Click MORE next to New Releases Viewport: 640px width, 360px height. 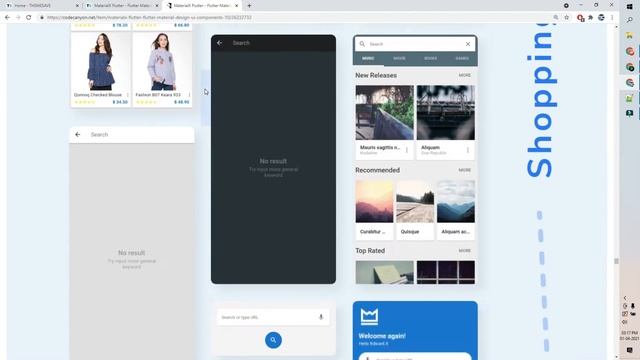pyautogui.click(x=464, y=76)
